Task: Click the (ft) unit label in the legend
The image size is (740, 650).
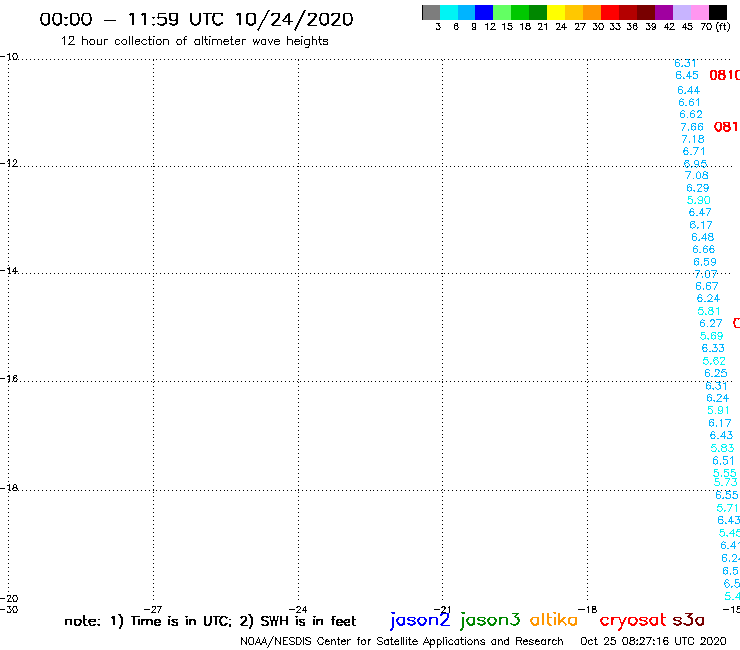Action: pos(723,26)
